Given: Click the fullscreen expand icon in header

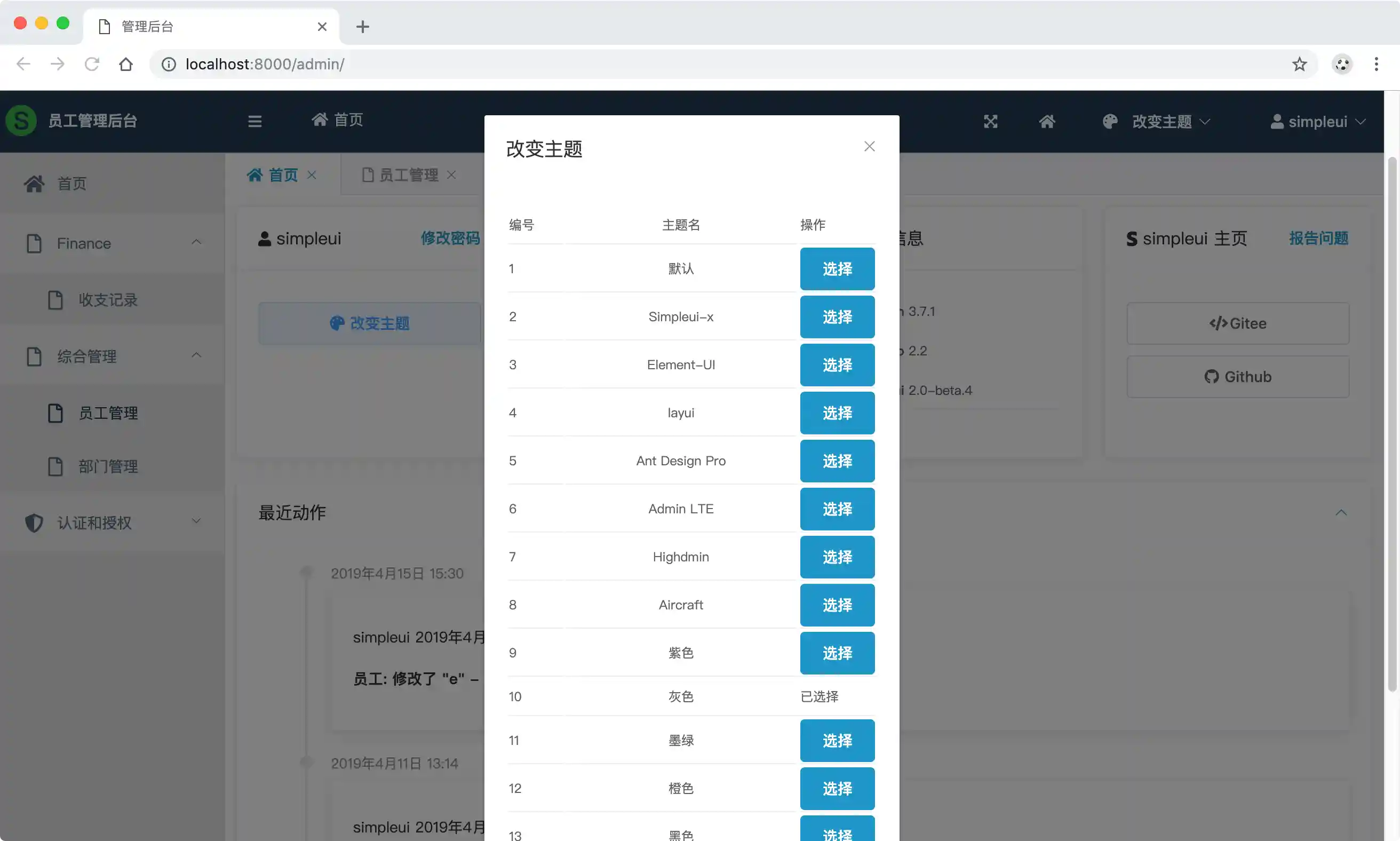Looking at the screenshot, I should click(990, 121).
